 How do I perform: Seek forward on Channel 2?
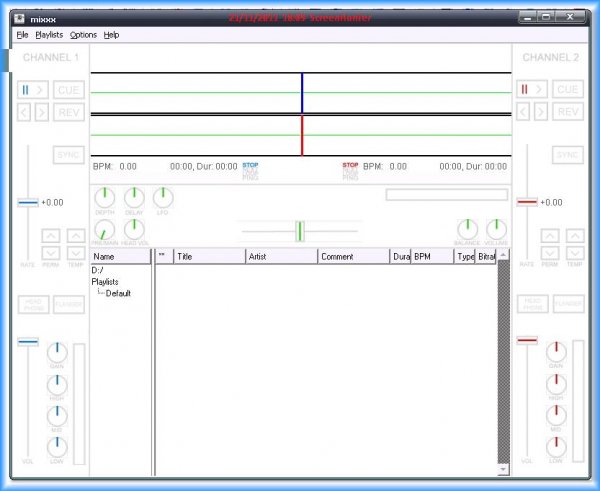[541, 112]
